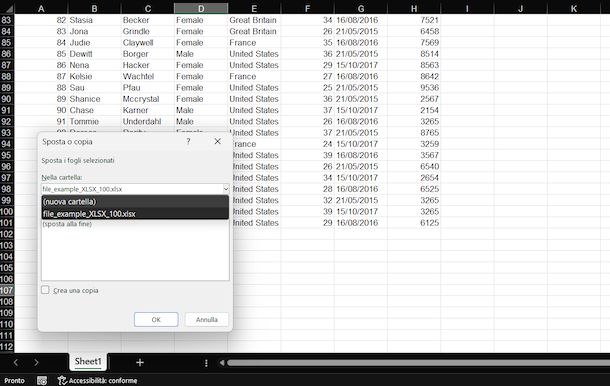
Task: Click the age 39 cell in row 95
Action: (307, 155)
